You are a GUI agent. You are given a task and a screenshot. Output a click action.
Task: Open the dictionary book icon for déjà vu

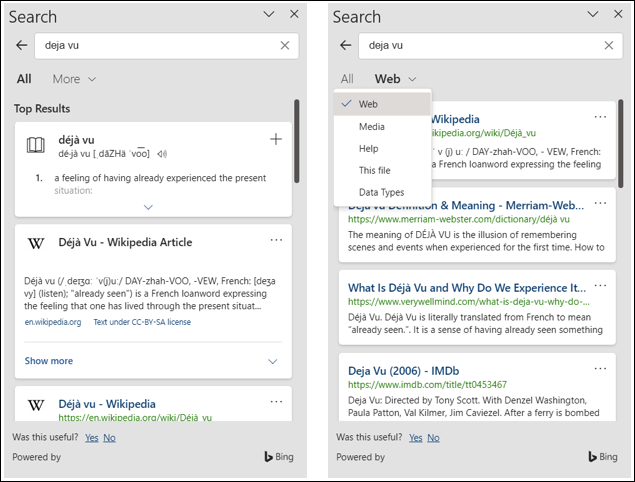(x=36, y=145)
